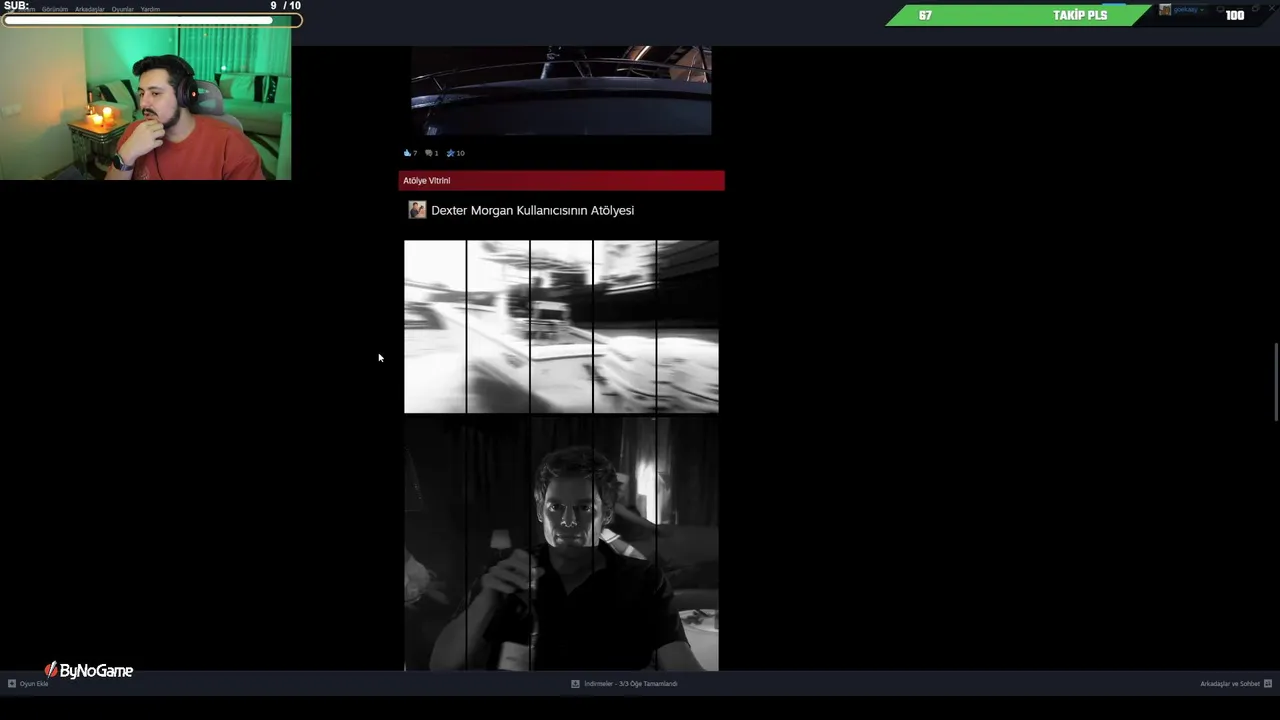
Task: Click the SUB goal progress bar
Action: [x=151, y=20]
